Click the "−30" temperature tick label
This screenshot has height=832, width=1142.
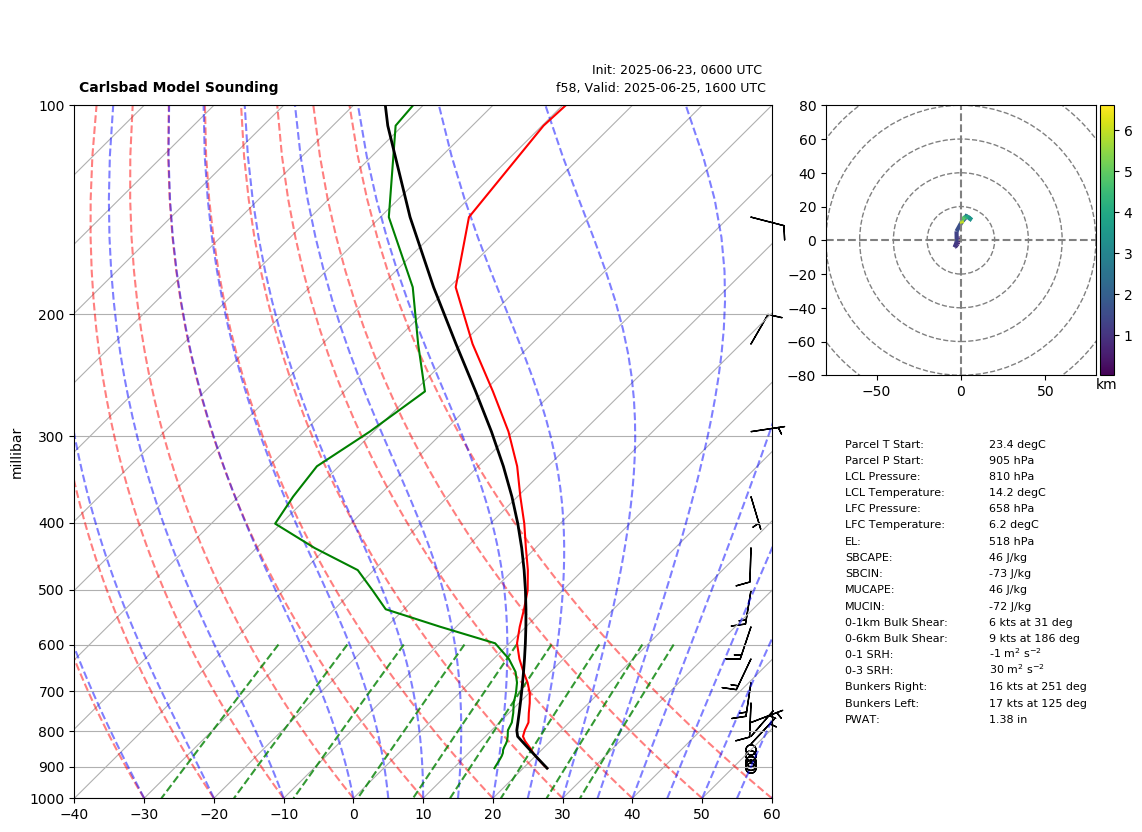[143, 815]
